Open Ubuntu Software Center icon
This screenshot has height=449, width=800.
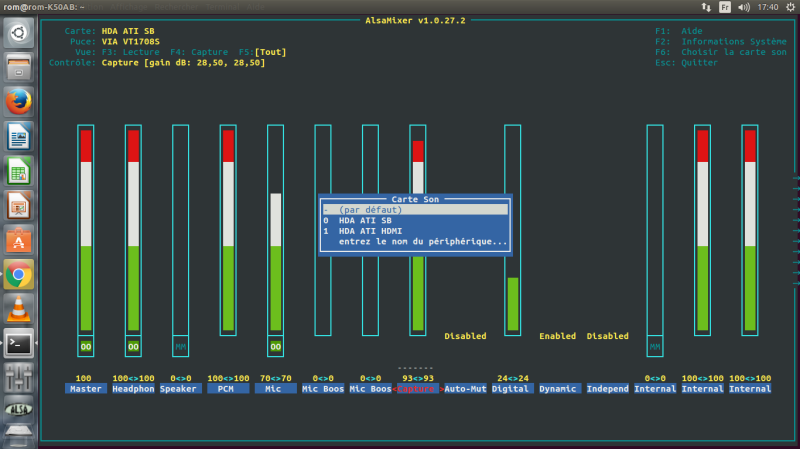[18, 240]
